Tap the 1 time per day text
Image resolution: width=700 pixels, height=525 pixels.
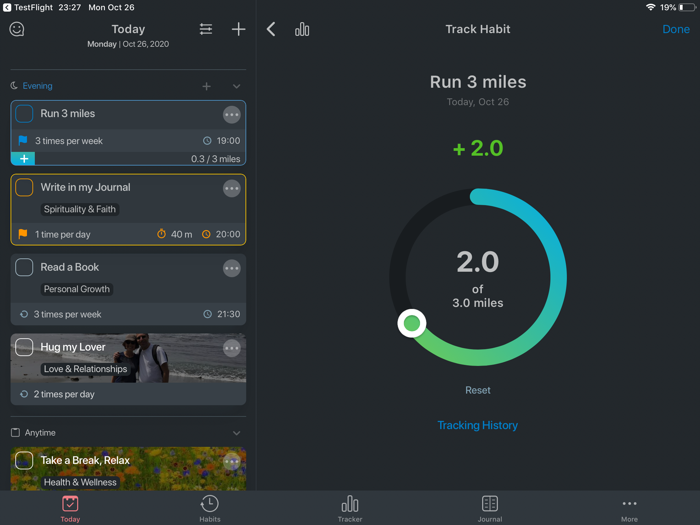tap(62, 234)
